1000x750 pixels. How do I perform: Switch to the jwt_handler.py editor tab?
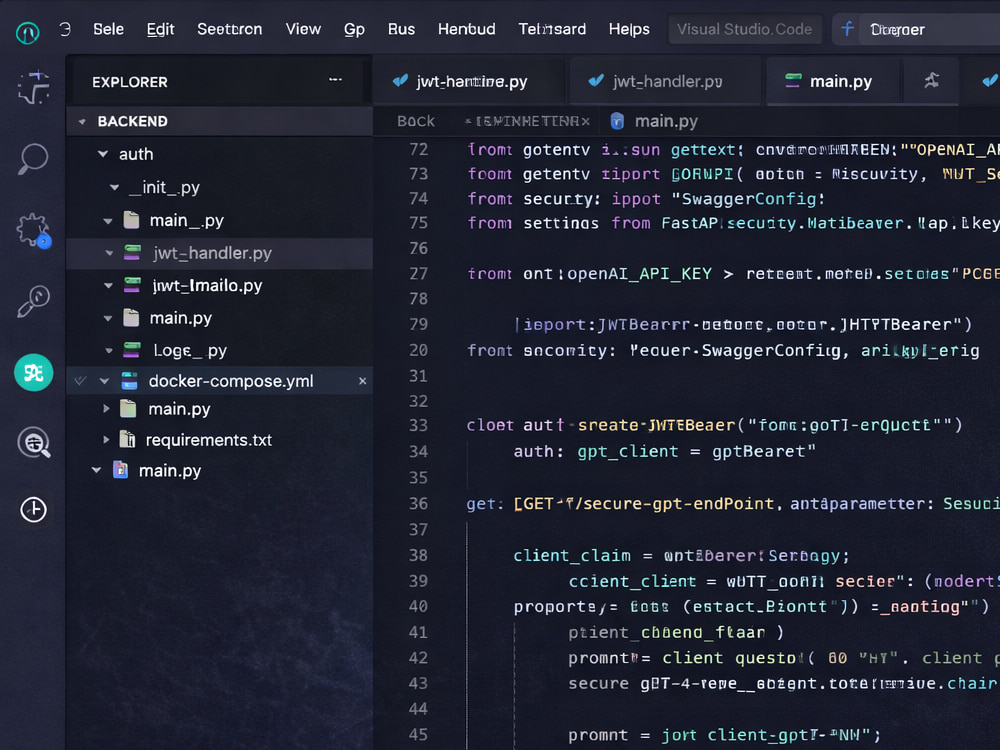[x=665, y=81]
